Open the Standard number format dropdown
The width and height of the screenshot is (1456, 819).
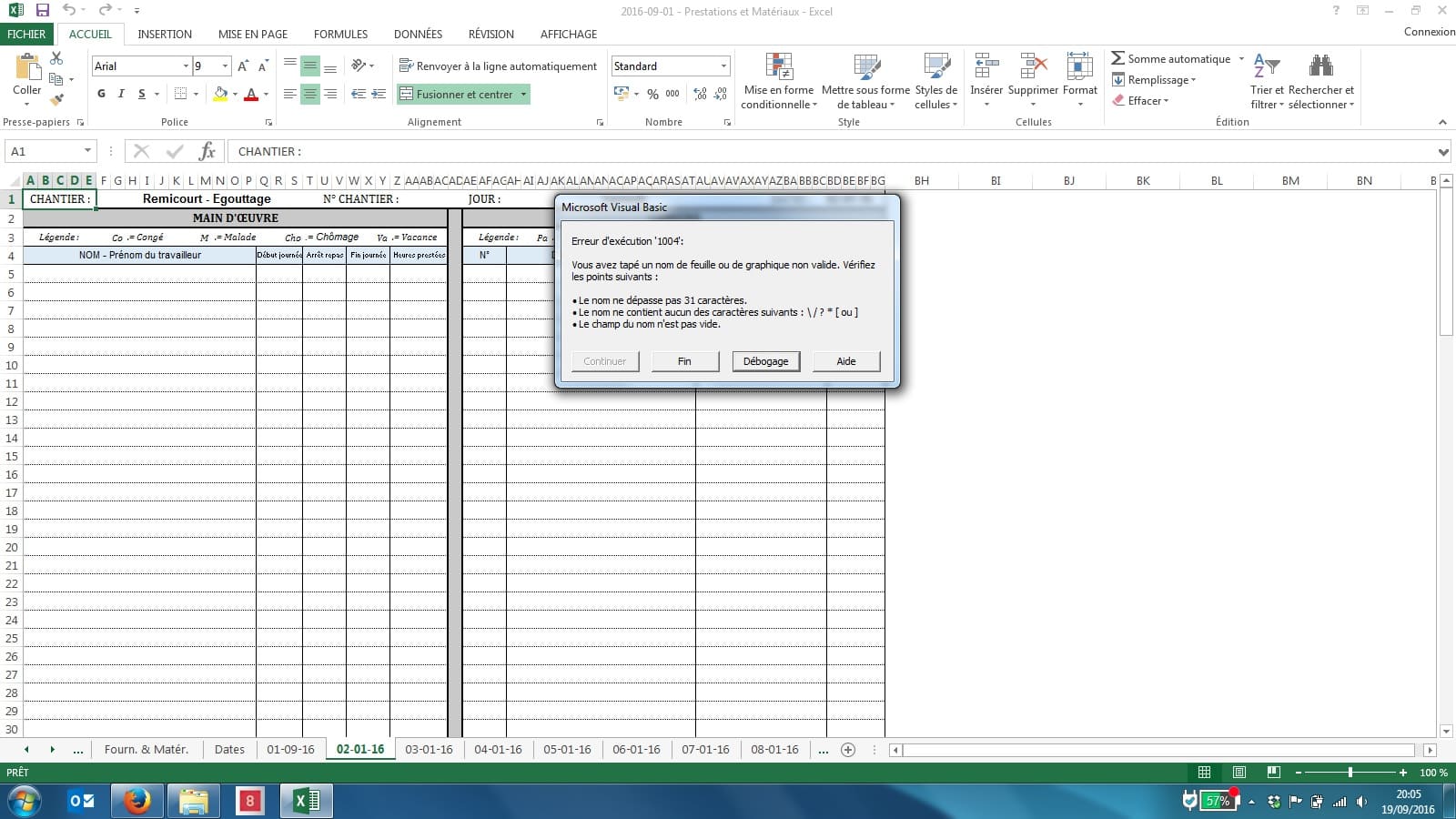tap(723, 66)
